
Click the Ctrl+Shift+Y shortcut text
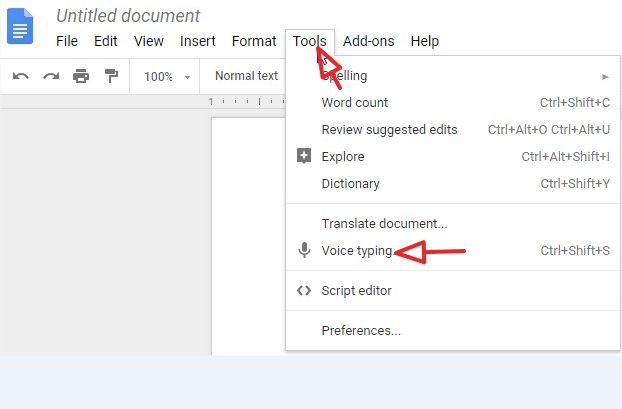coord(575,184)
